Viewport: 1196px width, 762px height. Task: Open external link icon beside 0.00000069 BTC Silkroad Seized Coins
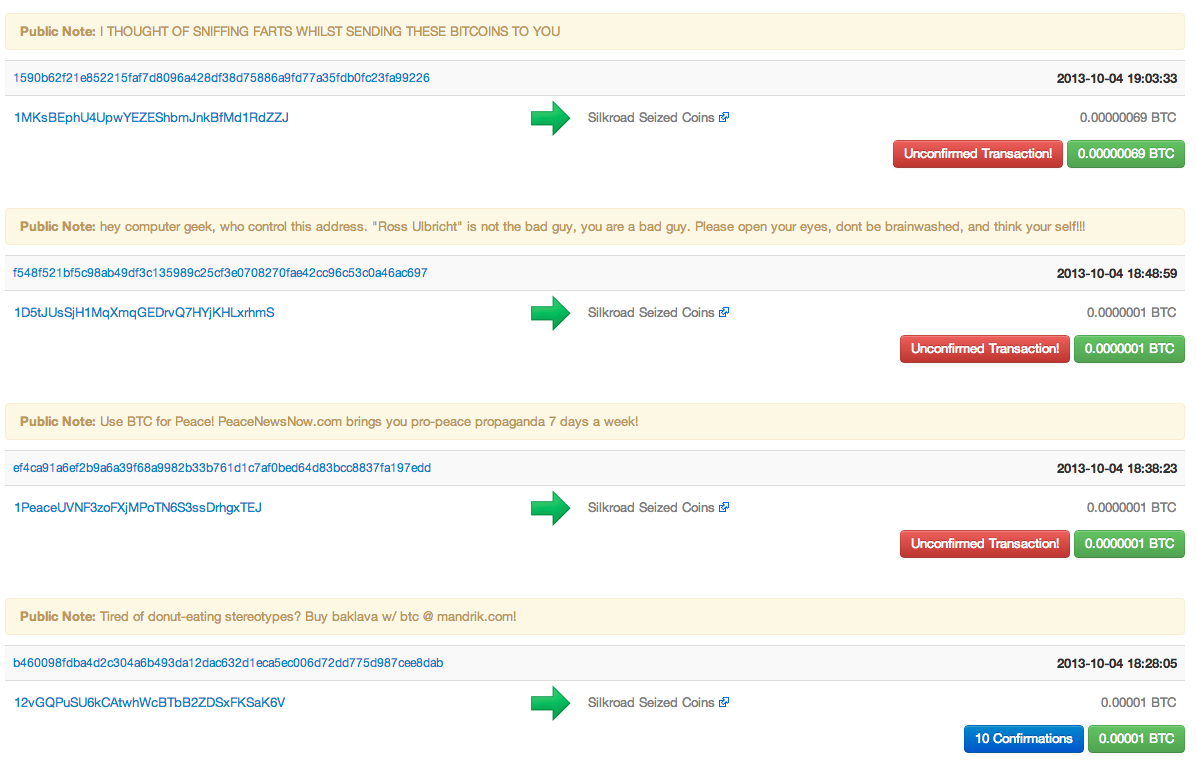pos(724,117)
